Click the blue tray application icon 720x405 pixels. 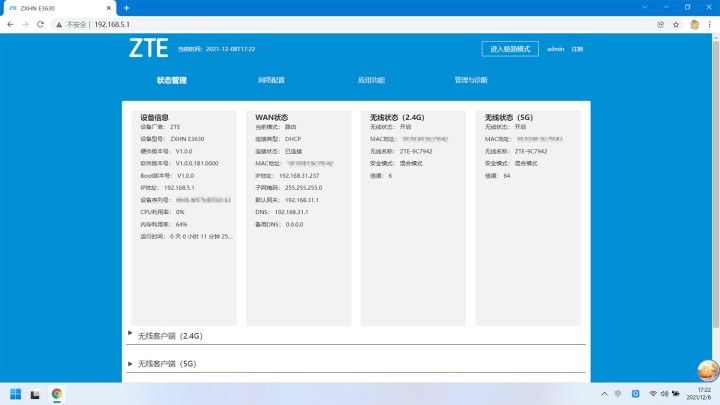(x=636, y=394)
